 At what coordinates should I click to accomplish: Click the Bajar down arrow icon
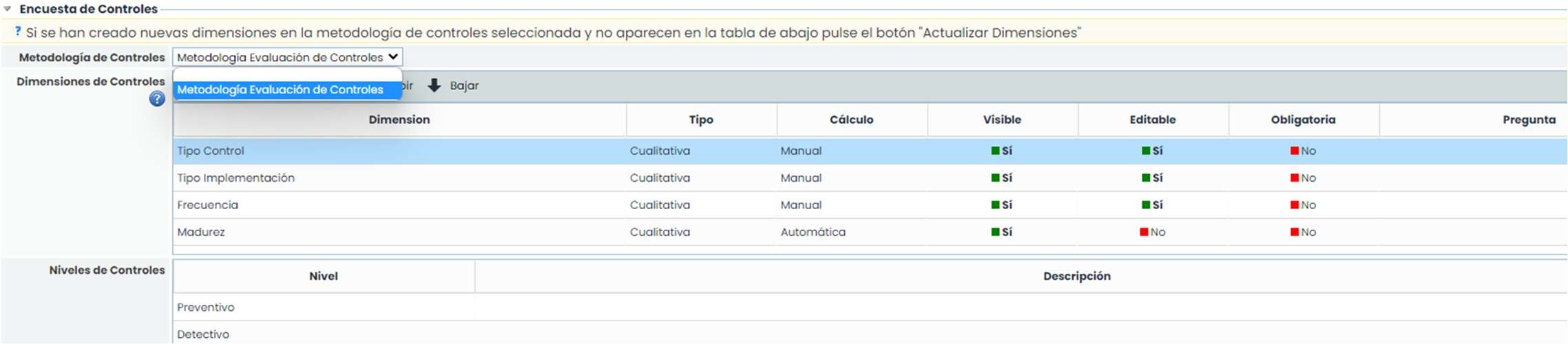coord(435,85)
